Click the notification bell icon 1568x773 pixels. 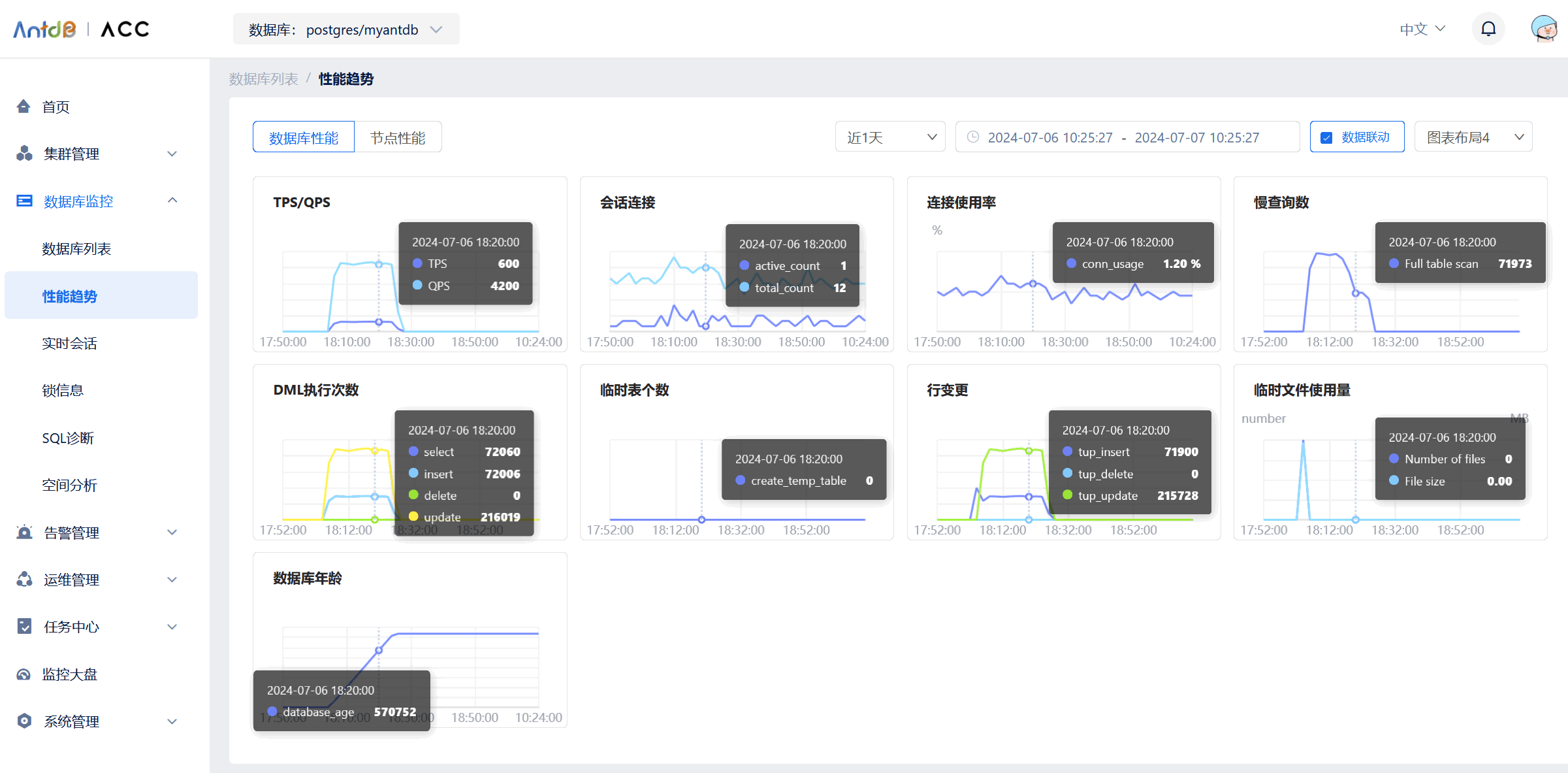tap(1488, 29)
